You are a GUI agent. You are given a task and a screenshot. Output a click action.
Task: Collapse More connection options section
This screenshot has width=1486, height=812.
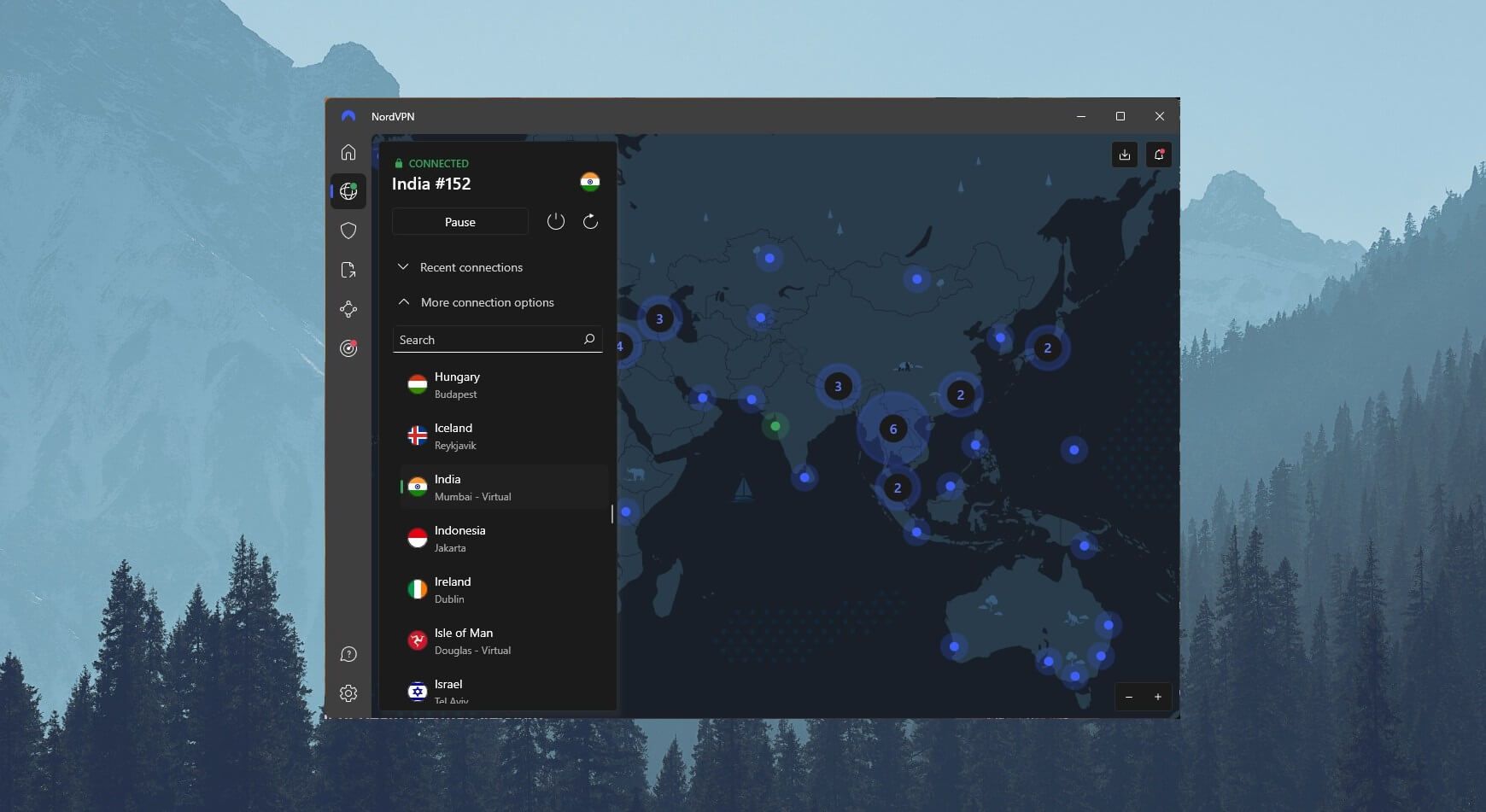(x=476, y=302)
